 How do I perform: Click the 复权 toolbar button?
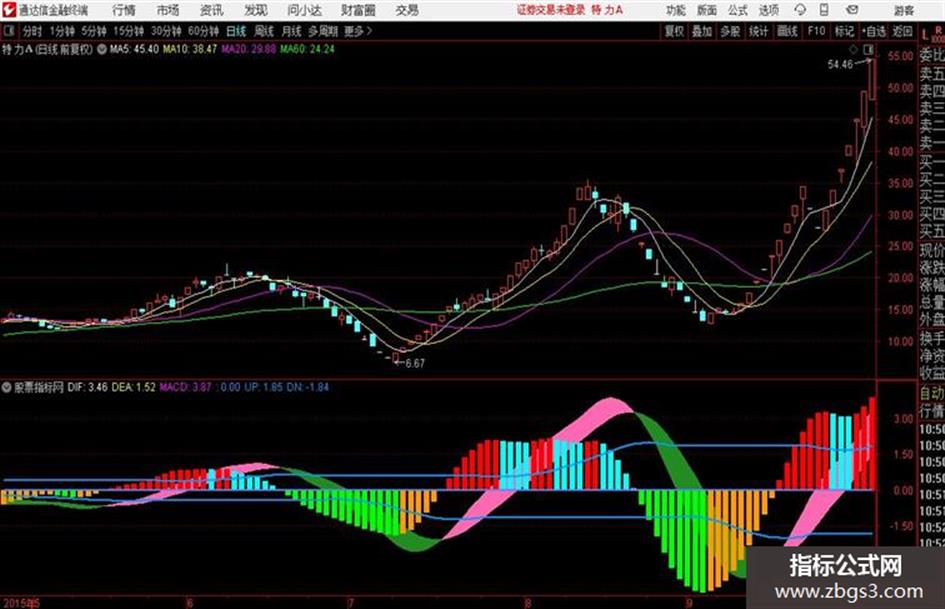point(674,31)
